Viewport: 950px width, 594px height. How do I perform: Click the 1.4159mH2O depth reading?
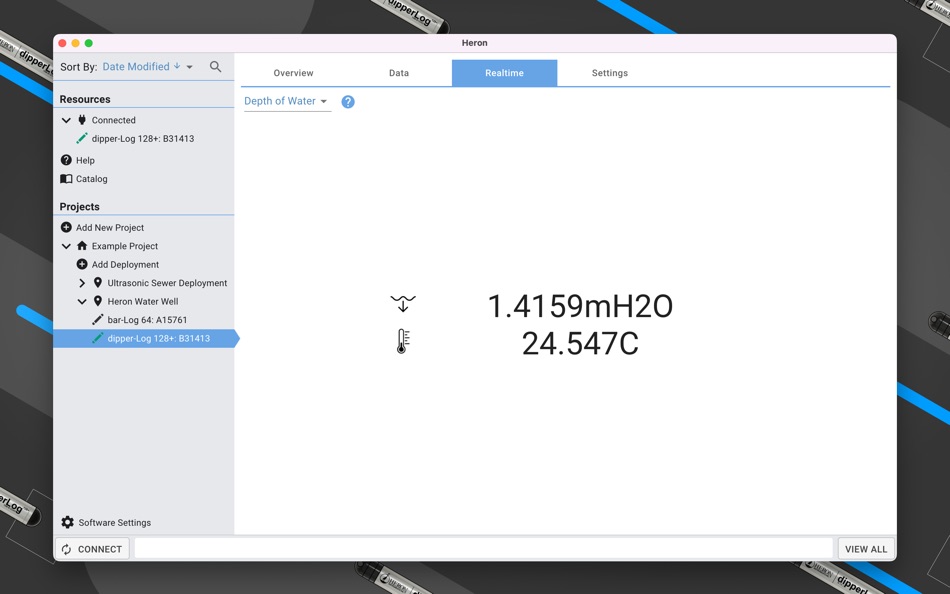(580, 306)
